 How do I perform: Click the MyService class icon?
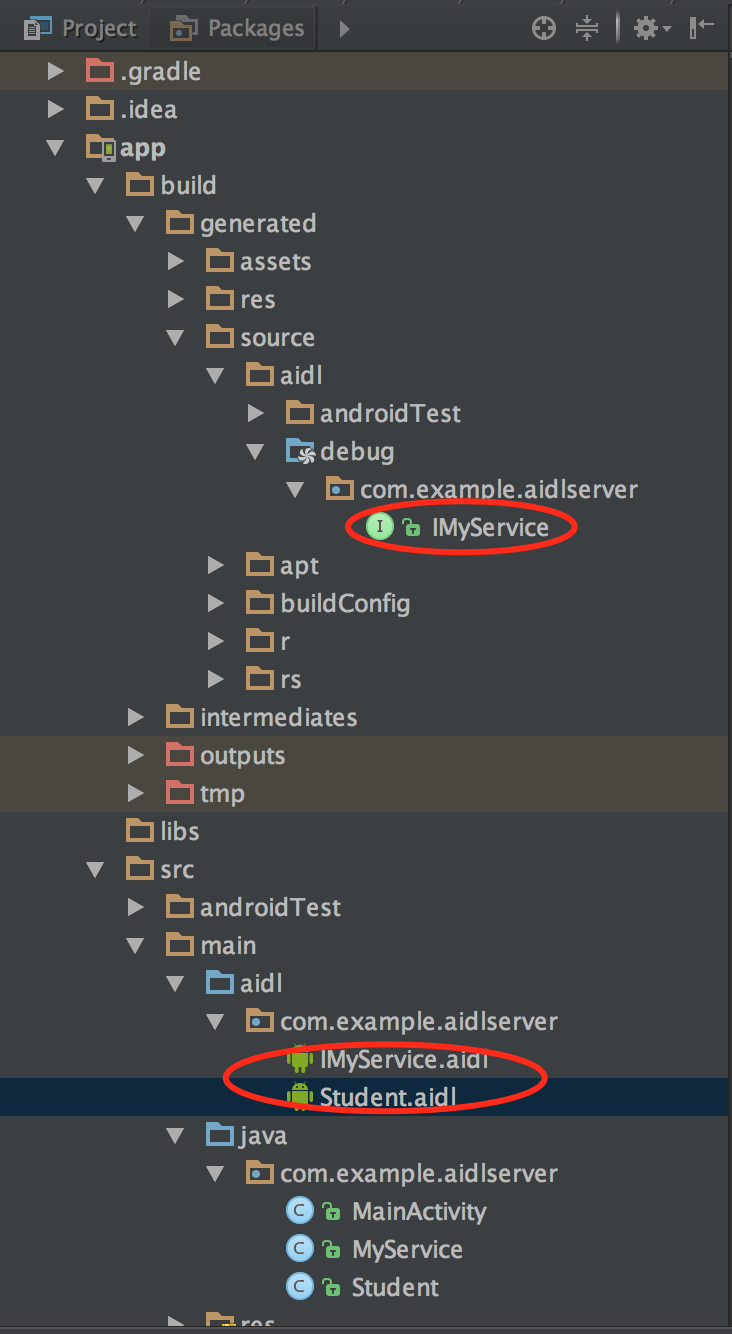(299, 1250)
